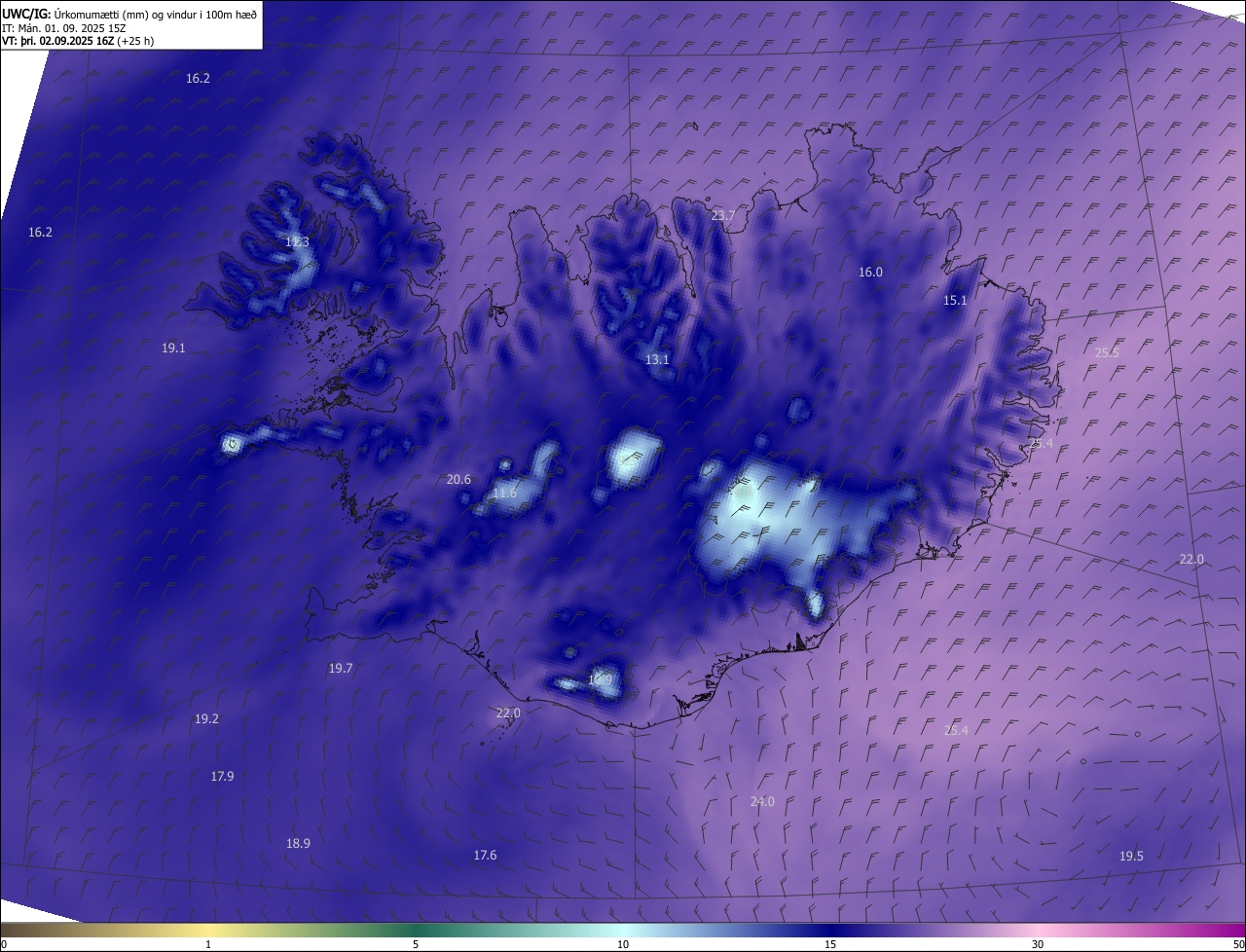Click the precipitation color scale bar
Screen dimensions: 1246x952
pos(623,931)
